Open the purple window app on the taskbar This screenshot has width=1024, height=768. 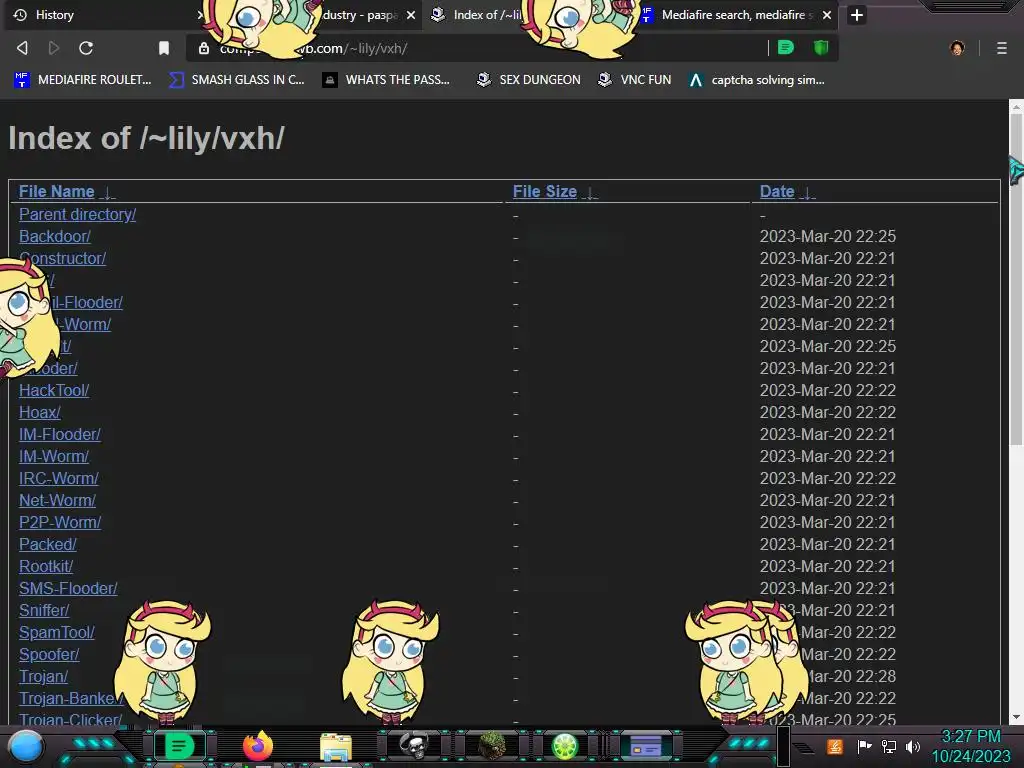click(x=646, y=746)
